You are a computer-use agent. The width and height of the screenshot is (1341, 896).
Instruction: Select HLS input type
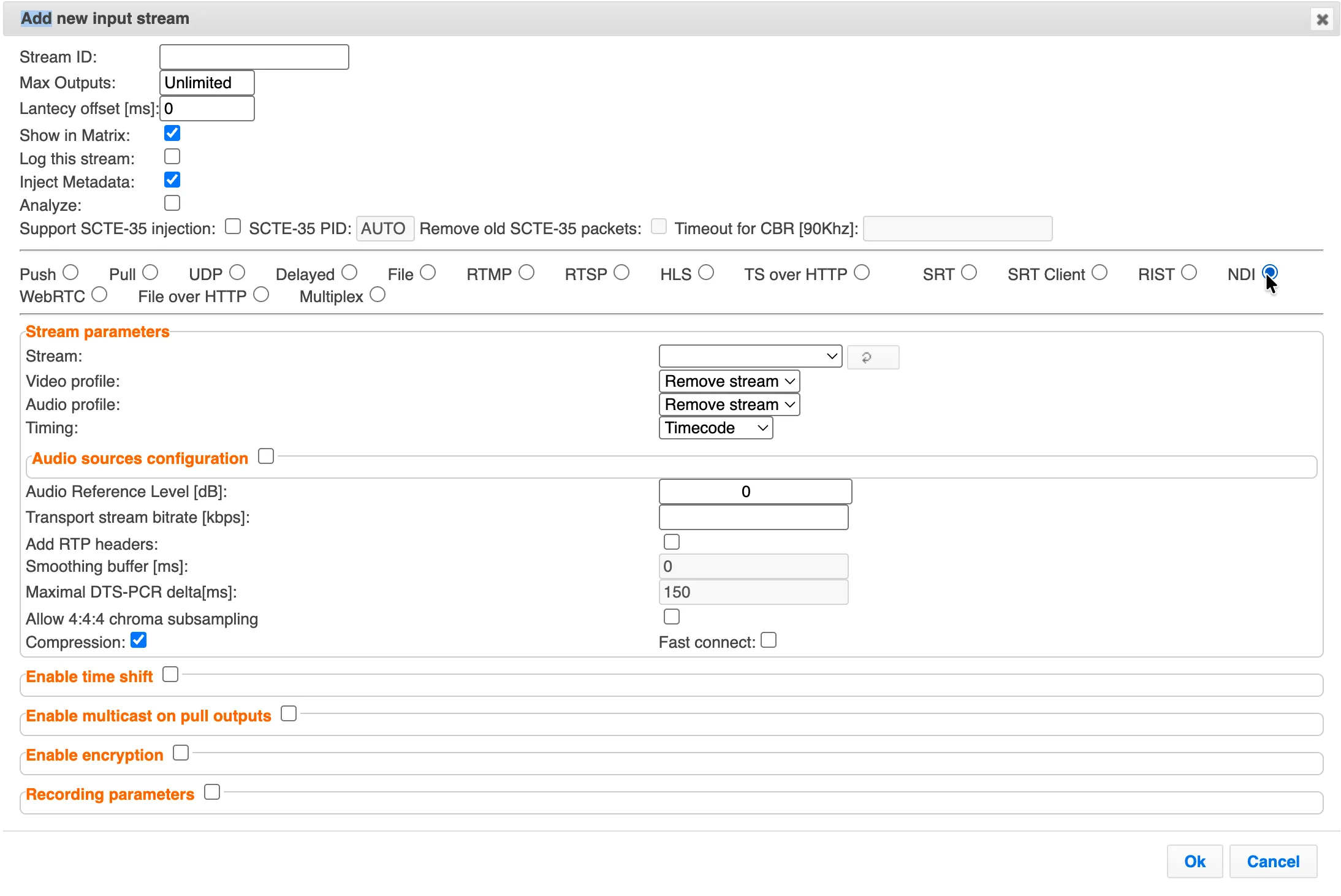(706, 272)
